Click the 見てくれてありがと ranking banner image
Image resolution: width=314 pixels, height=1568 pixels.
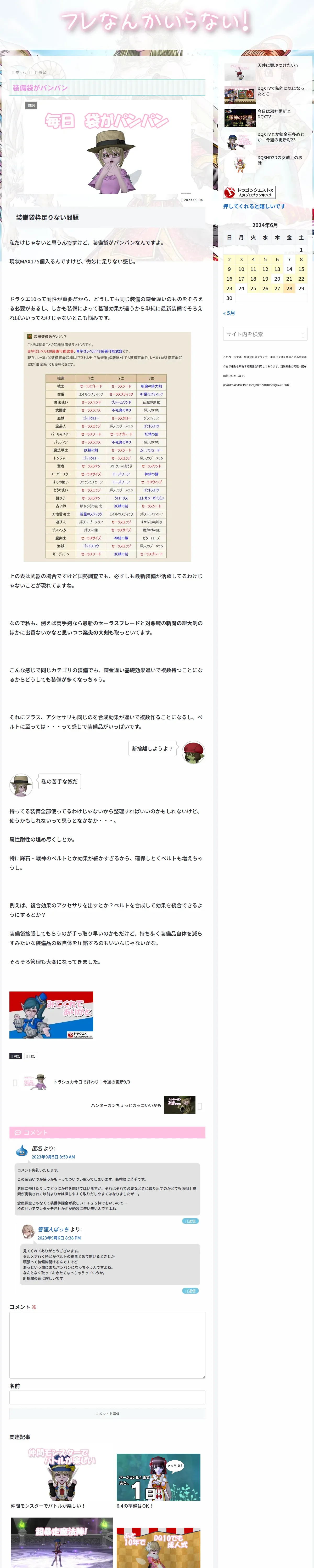tap(51, 1015)
